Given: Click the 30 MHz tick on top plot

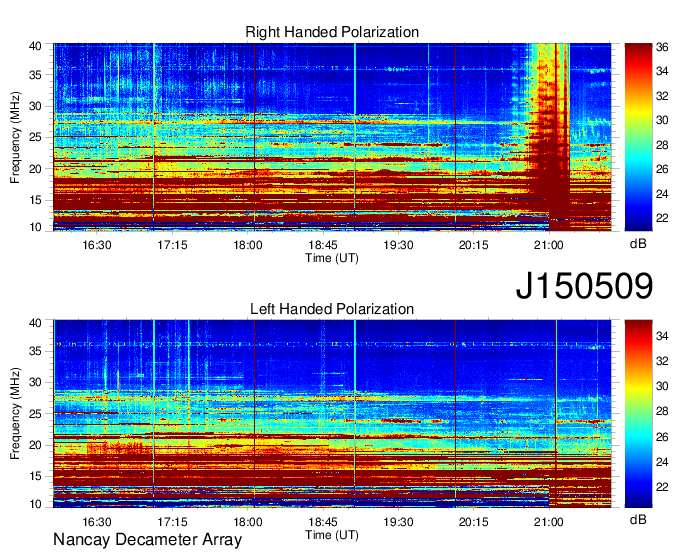Looking at the screenshot, I should (x=35, y=106).
